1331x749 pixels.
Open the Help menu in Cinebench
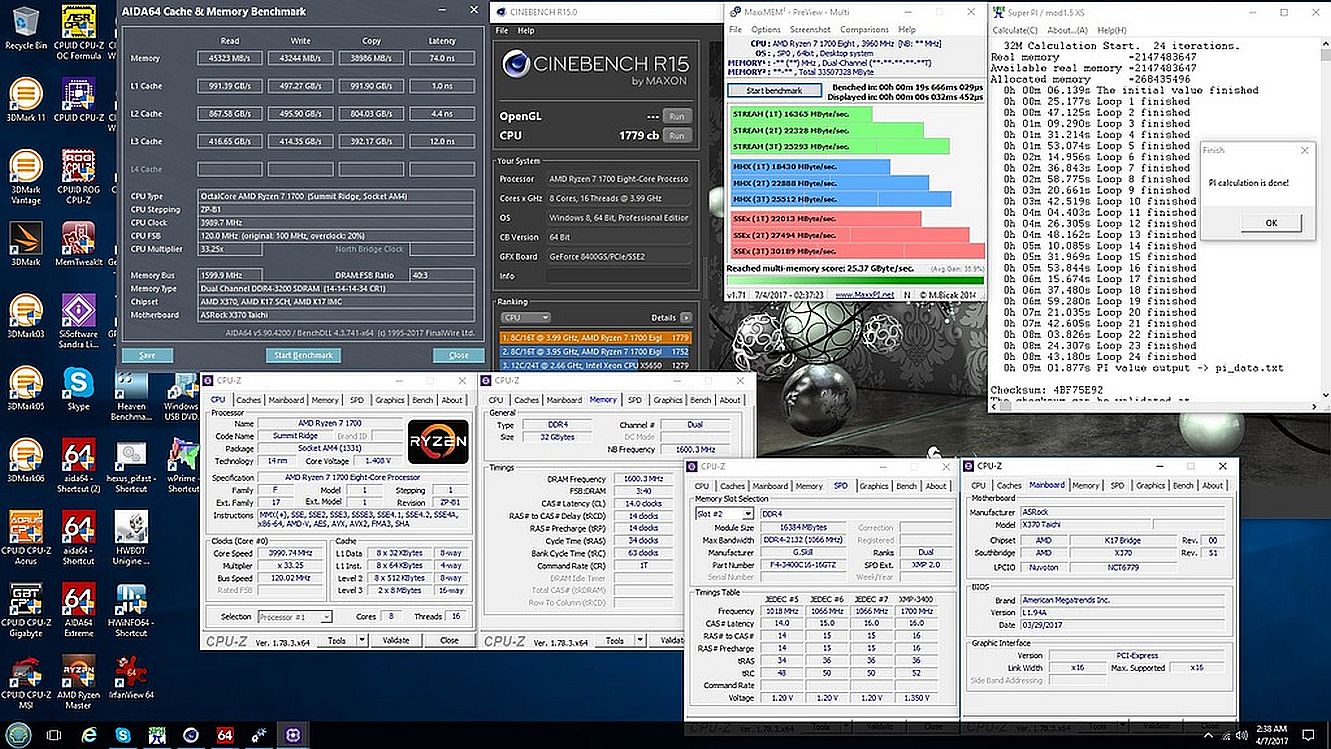[x=525, y=31]
